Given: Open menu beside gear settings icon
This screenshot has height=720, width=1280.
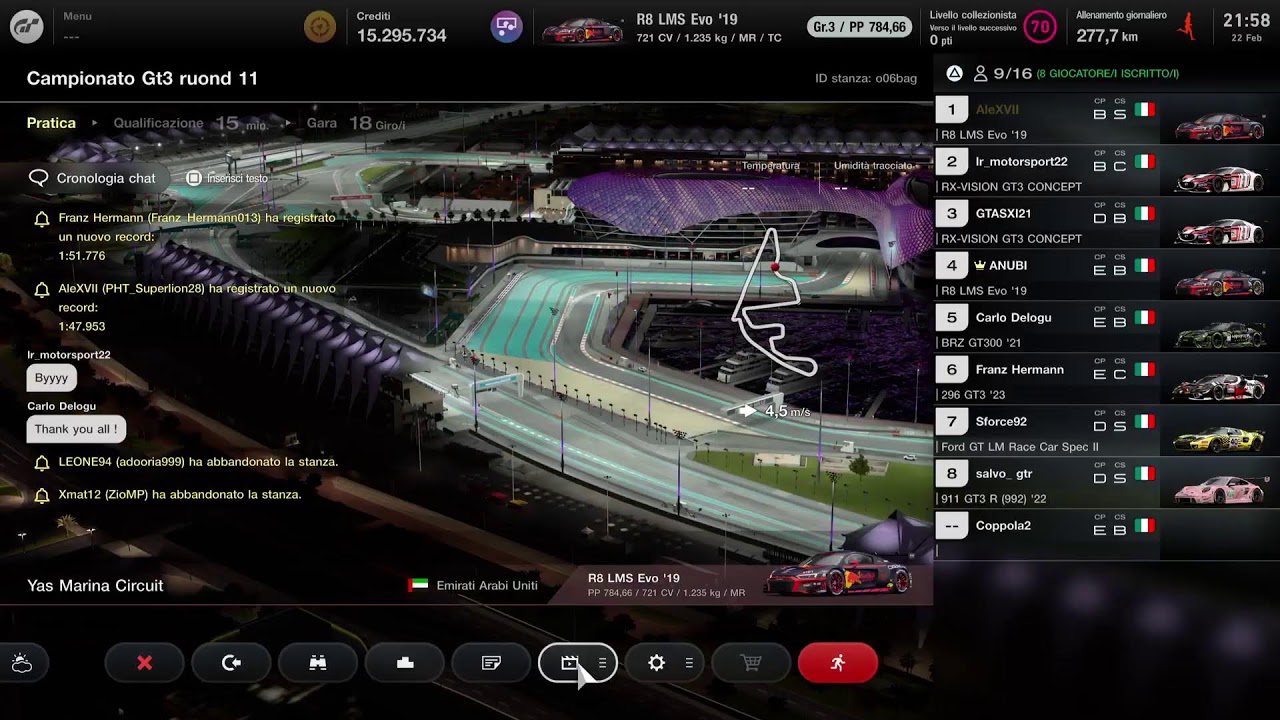Looking at the screenshot, I should [689, 663].
